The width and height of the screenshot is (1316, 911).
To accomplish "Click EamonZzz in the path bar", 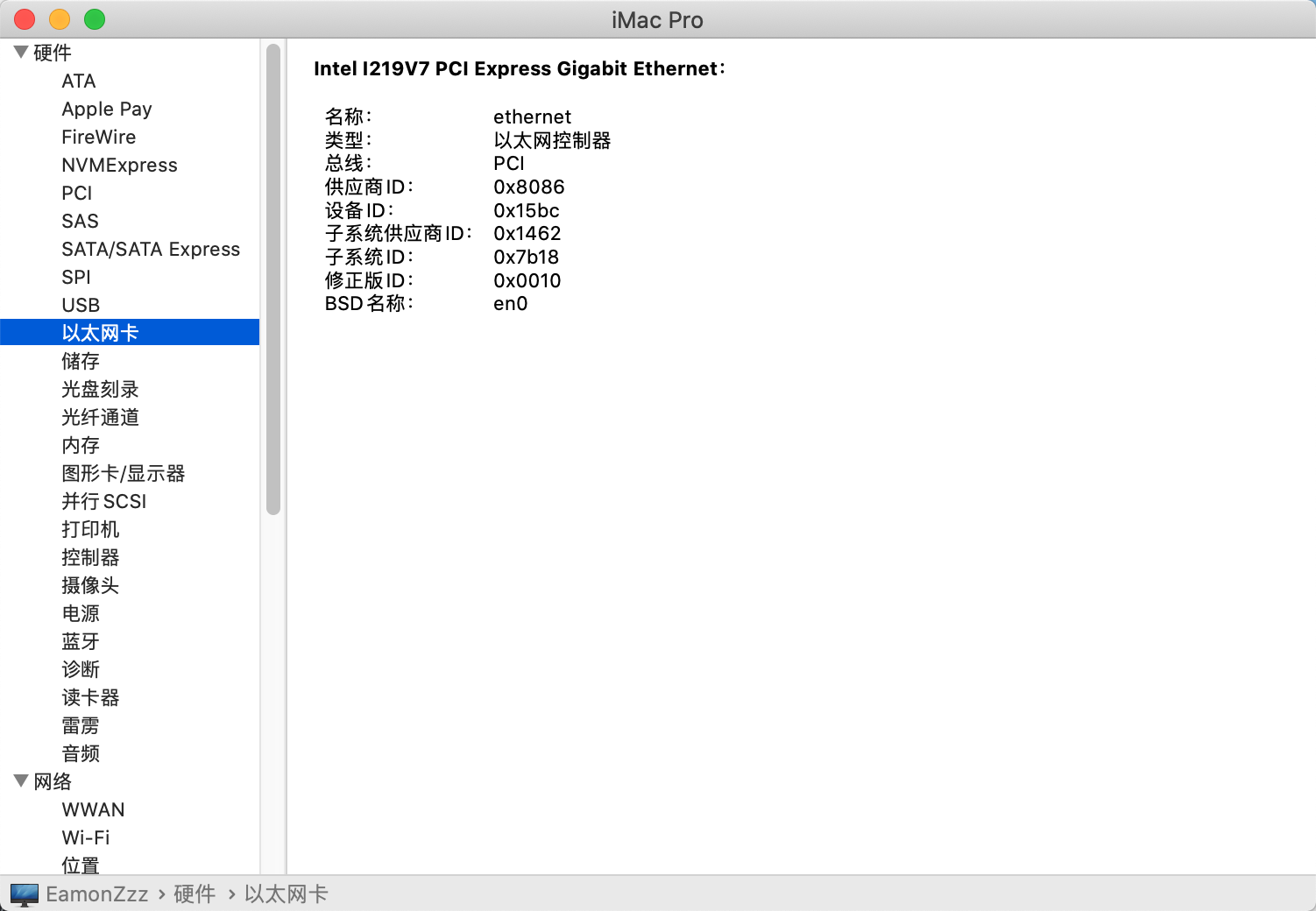I will click(x=97, y=893).
